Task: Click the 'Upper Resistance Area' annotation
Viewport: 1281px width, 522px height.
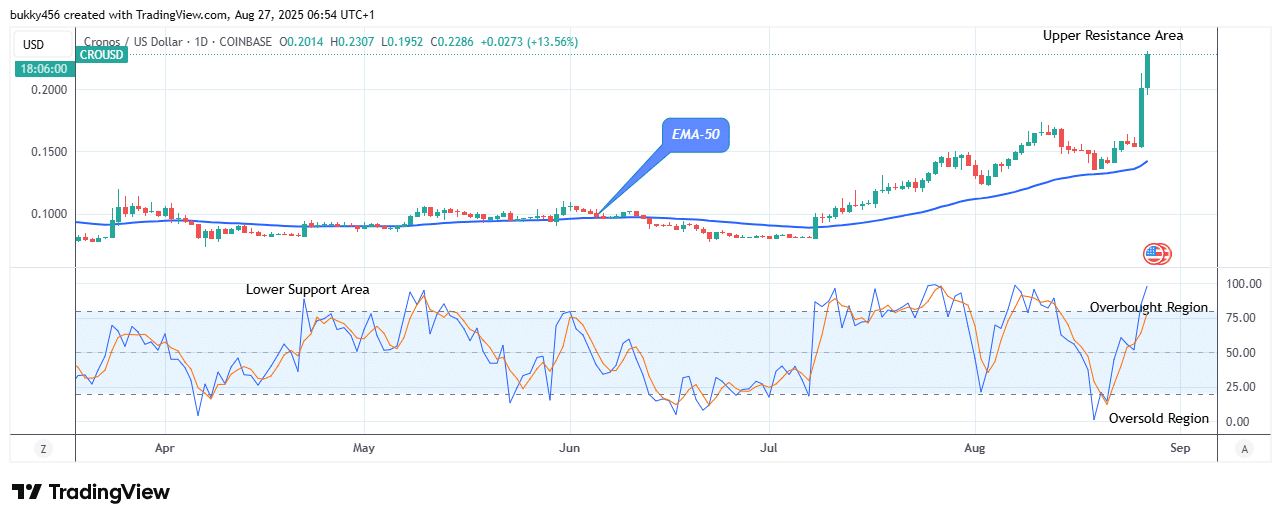Action: click(x=1113, y=35)
